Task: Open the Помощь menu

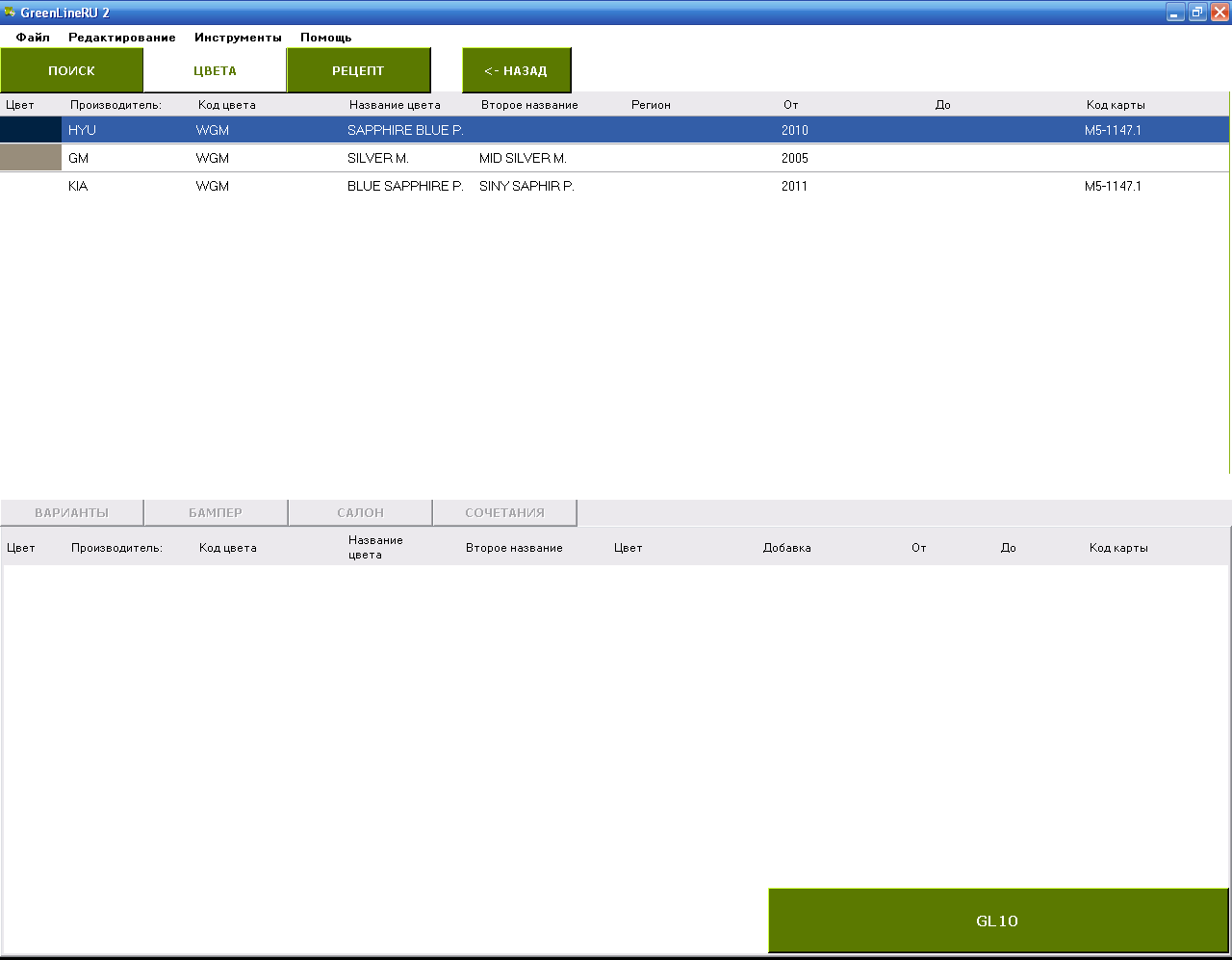Action: (x=326, y=38)
